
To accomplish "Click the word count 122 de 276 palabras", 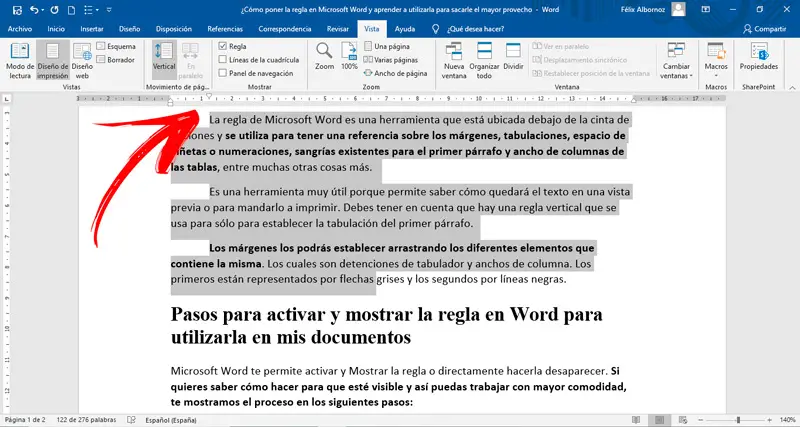I will coord(87,420).
